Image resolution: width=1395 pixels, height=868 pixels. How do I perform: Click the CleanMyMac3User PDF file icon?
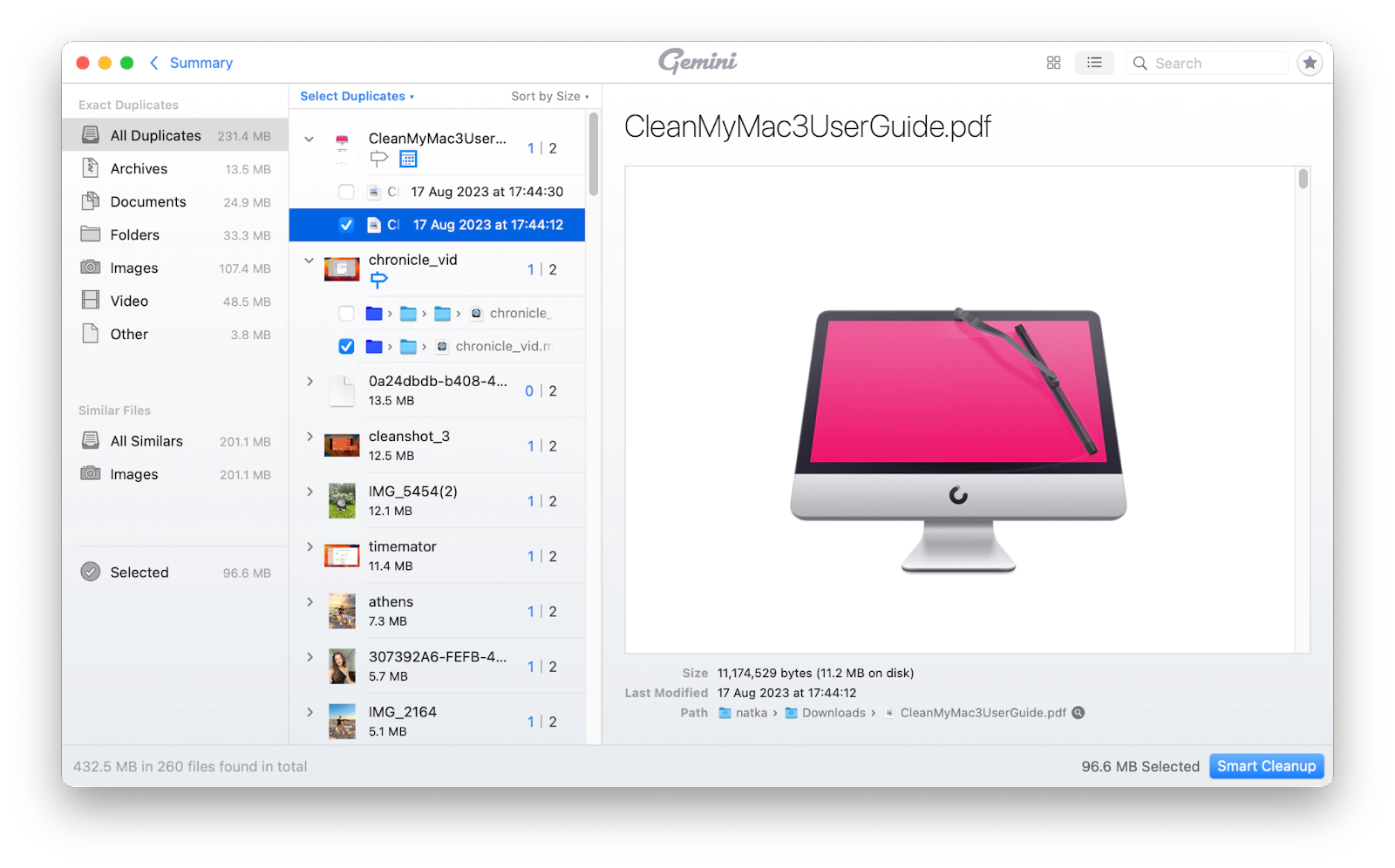pos(343,147)
